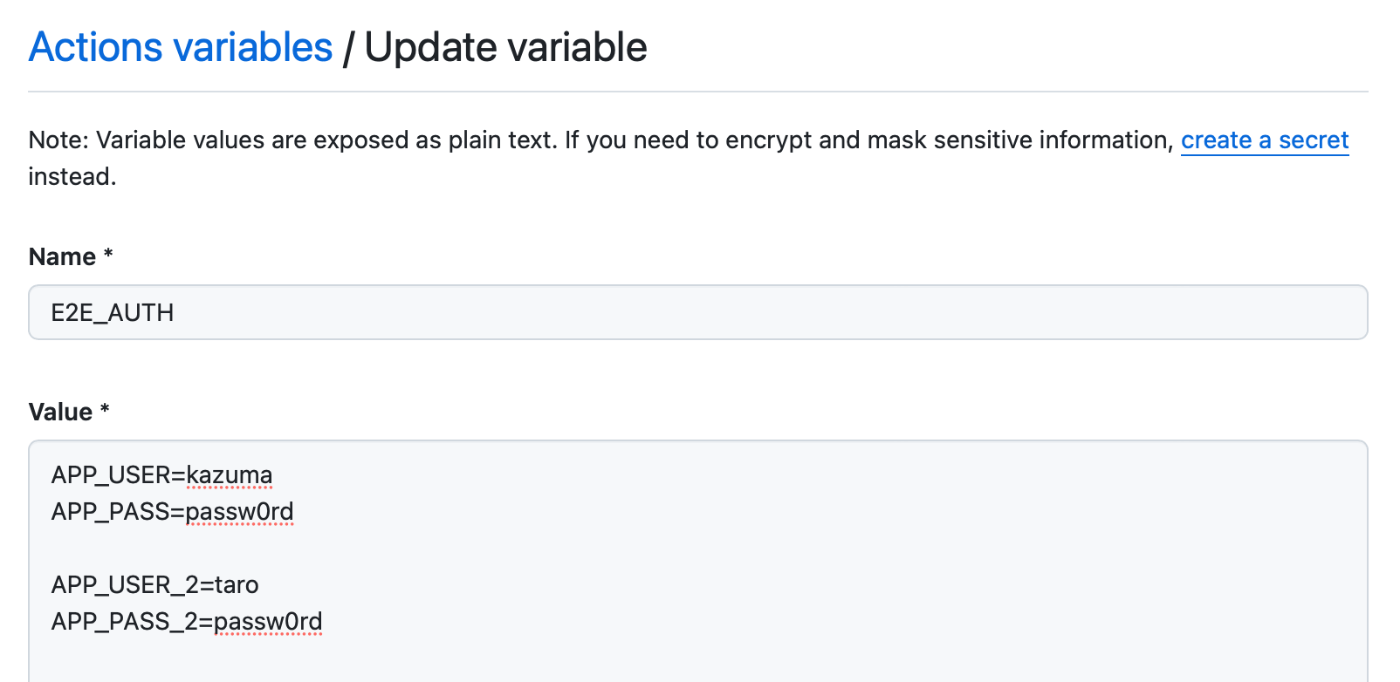The image size is (1400, 682).
Task: Click the APP_USER_2=taro line
Action: click(155, 584)
